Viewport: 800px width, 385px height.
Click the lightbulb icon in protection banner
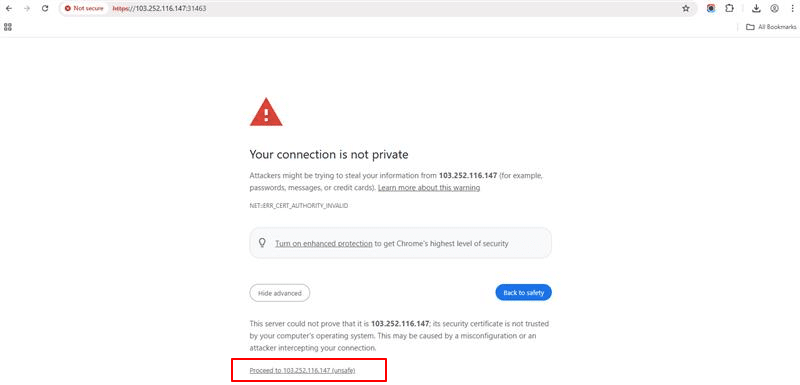(x=262, y=243)
